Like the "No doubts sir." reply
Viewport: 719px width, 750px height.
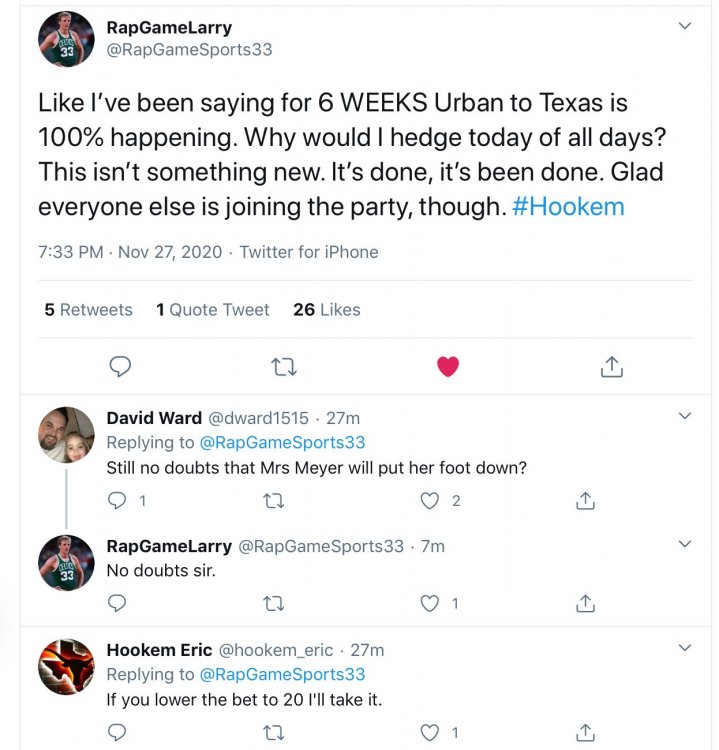tap(430, 603)
